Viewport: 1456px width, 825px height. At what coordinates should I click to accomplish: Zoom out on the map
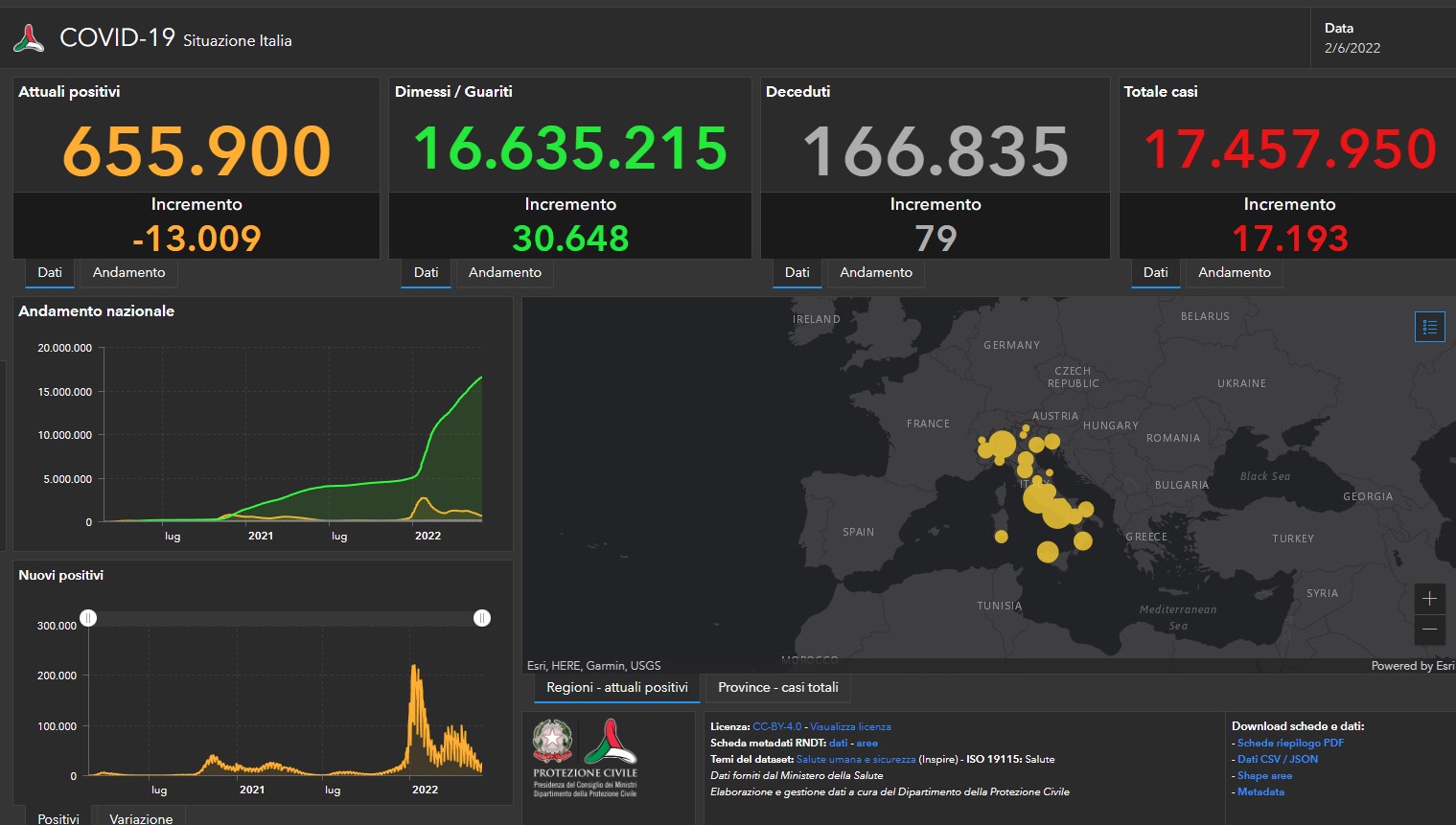click(1429, 630)
